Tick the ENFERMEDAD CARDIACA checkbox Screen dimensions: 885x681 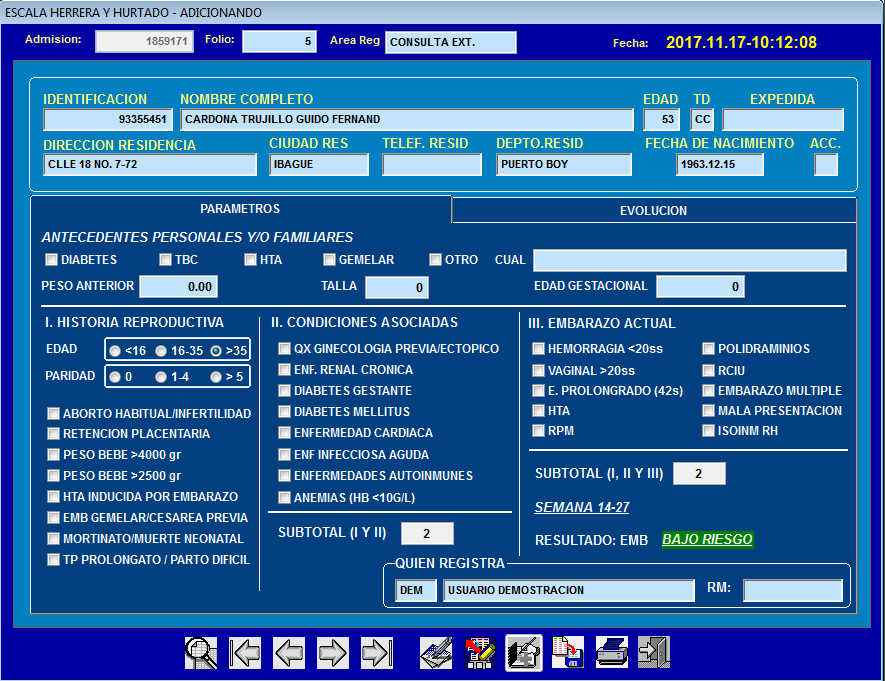tap(284, 433)
